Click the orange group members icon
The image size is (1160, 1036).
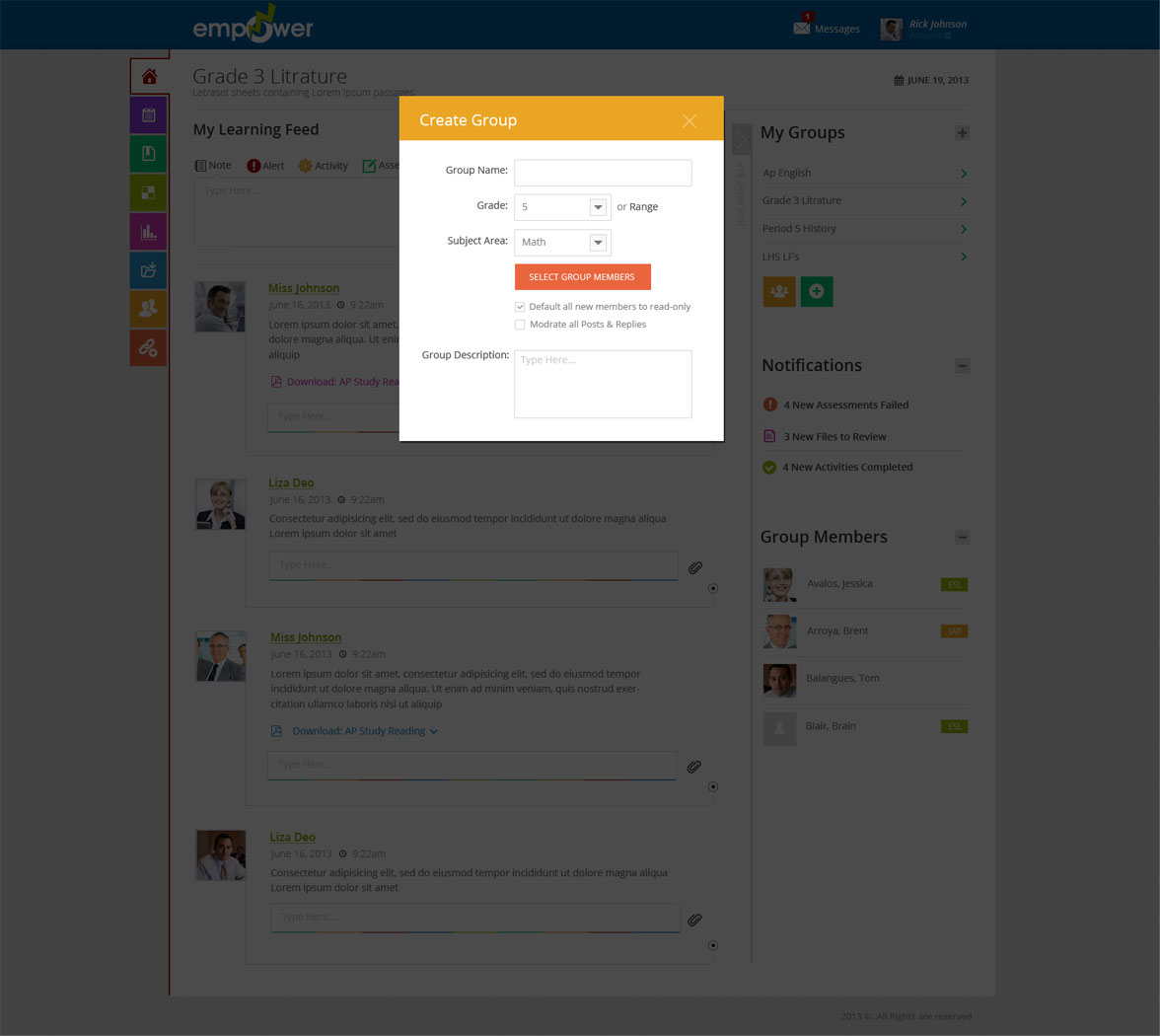coord(779,291)
